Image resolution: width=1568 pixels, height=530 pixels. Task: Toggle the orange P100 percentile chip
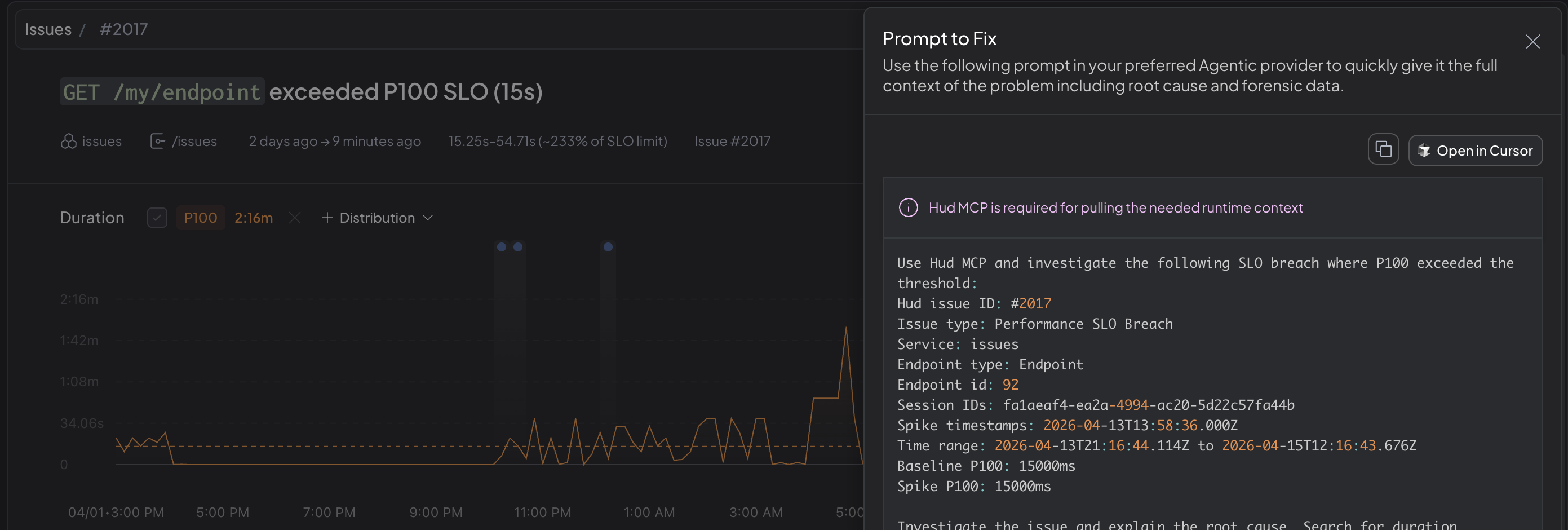(200, 218)
